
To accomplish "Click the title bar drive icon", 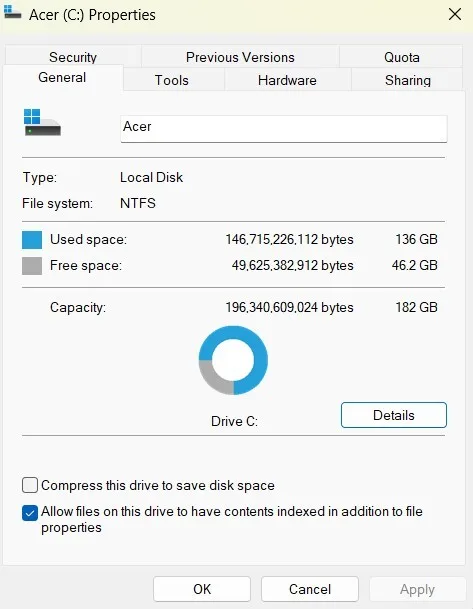I will click(x=12, y=12).
